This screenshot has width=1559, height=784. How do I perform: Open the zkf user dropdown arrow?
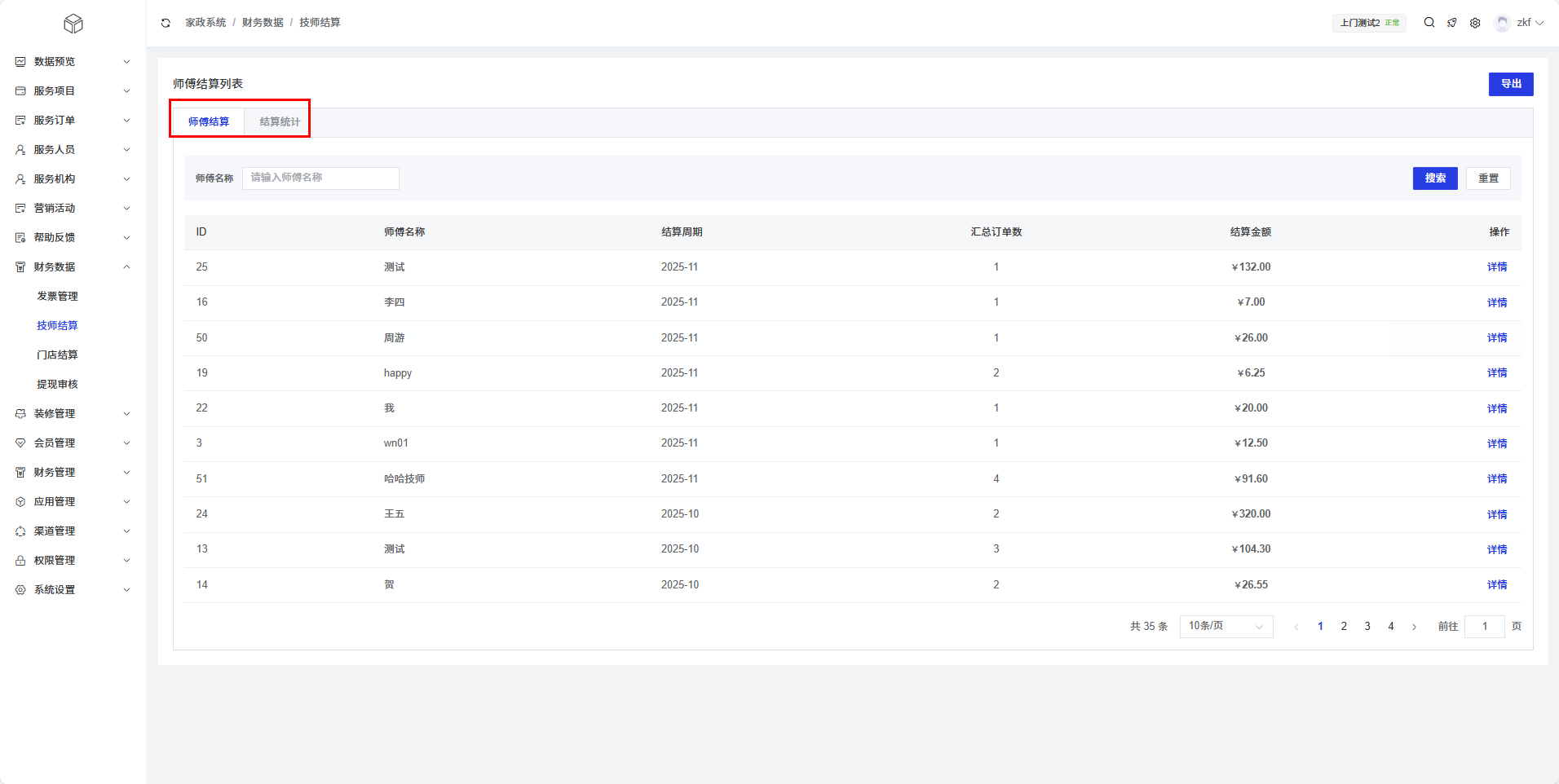click(1539, 23)
